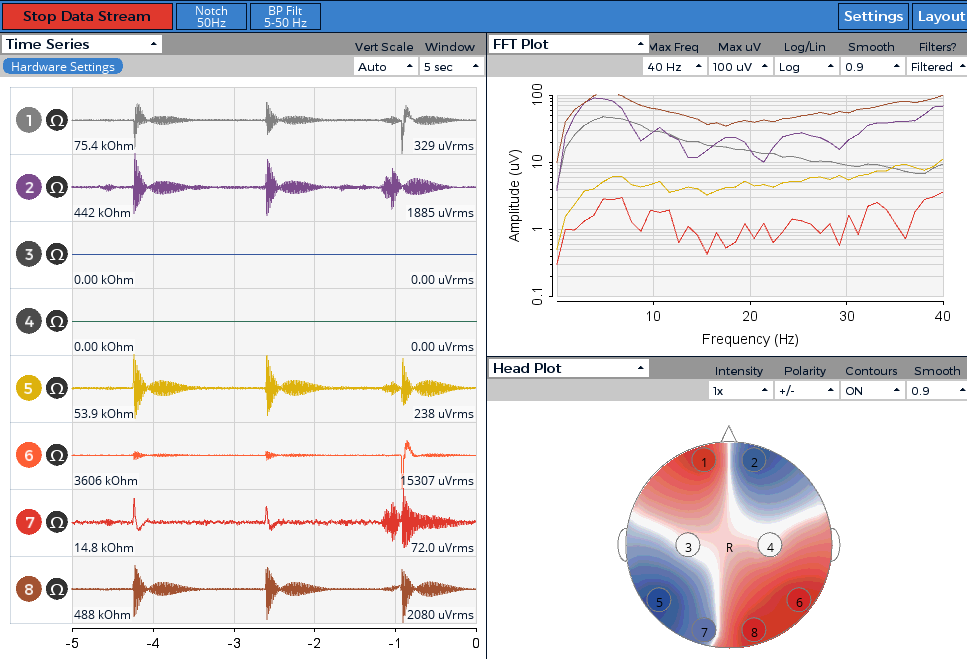Click electrode 3 on head plot
This screenshot has height=659, width=967.
pyautogui.click(x=688, y=546)
